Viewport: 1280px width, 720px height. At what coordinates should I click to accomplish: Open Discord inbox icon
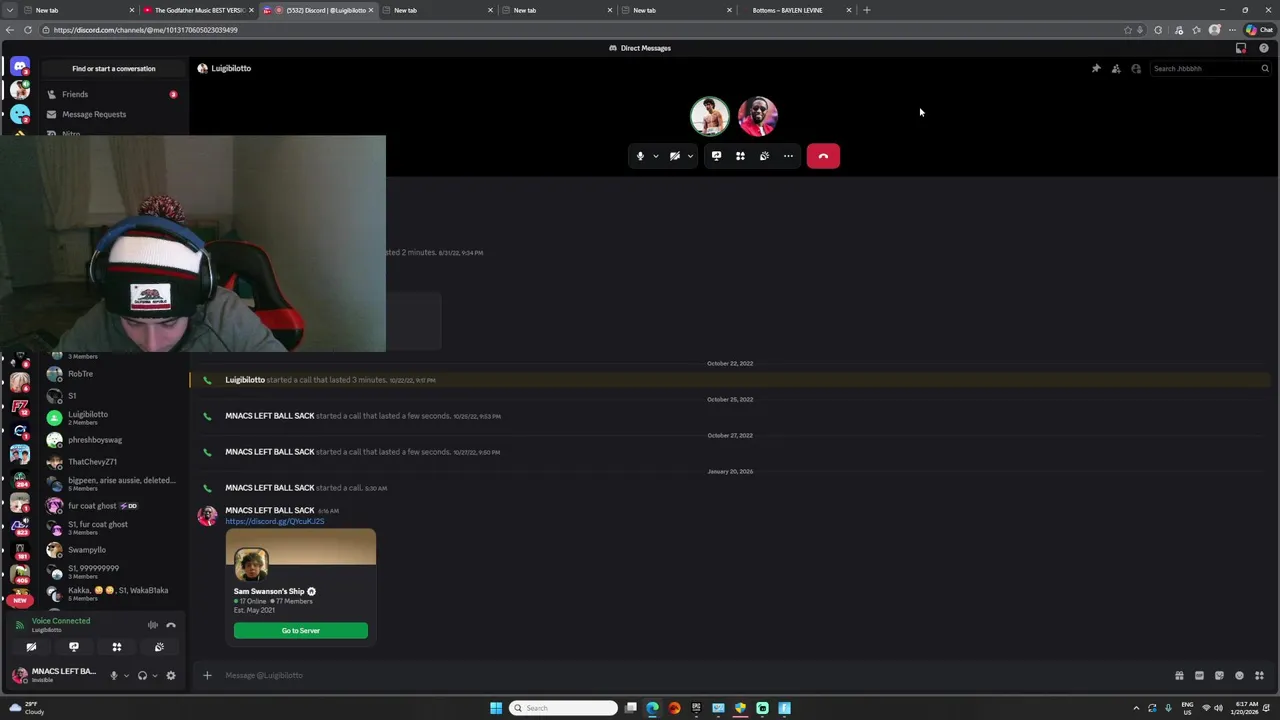[x=1241, y=48]
